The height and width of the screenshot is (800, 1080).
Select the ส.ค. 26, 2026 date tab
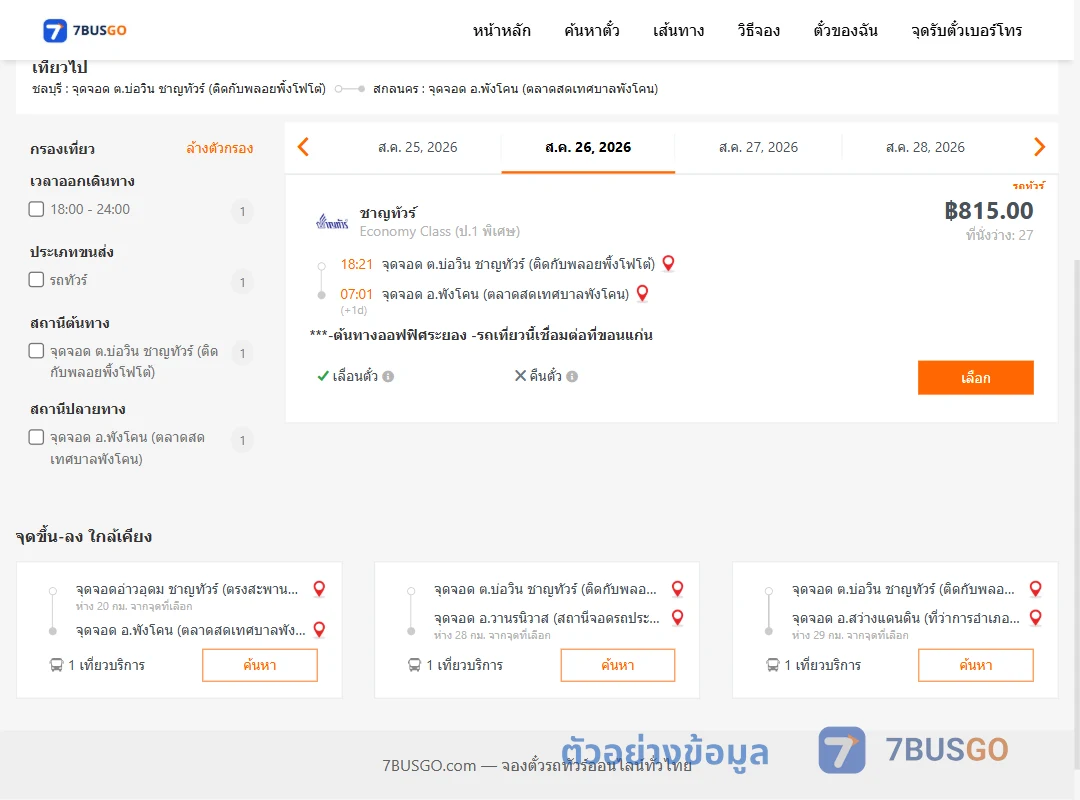click(x=588, y=147)
